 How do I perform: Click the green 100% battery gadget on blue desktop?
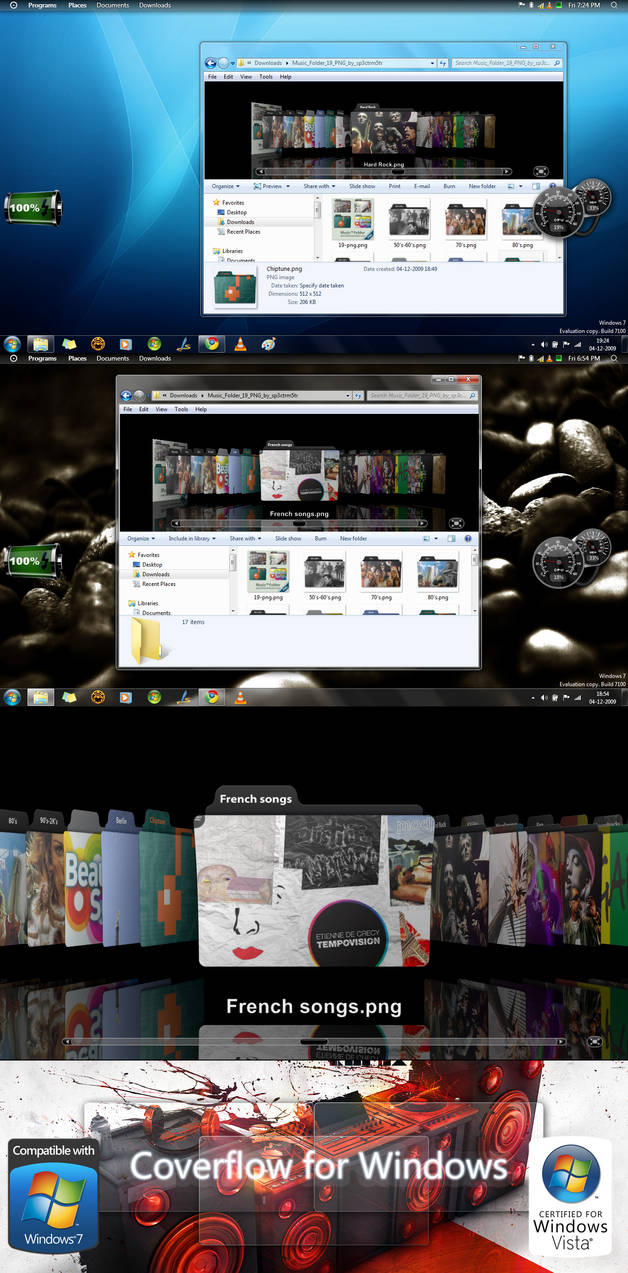(32, 208)
